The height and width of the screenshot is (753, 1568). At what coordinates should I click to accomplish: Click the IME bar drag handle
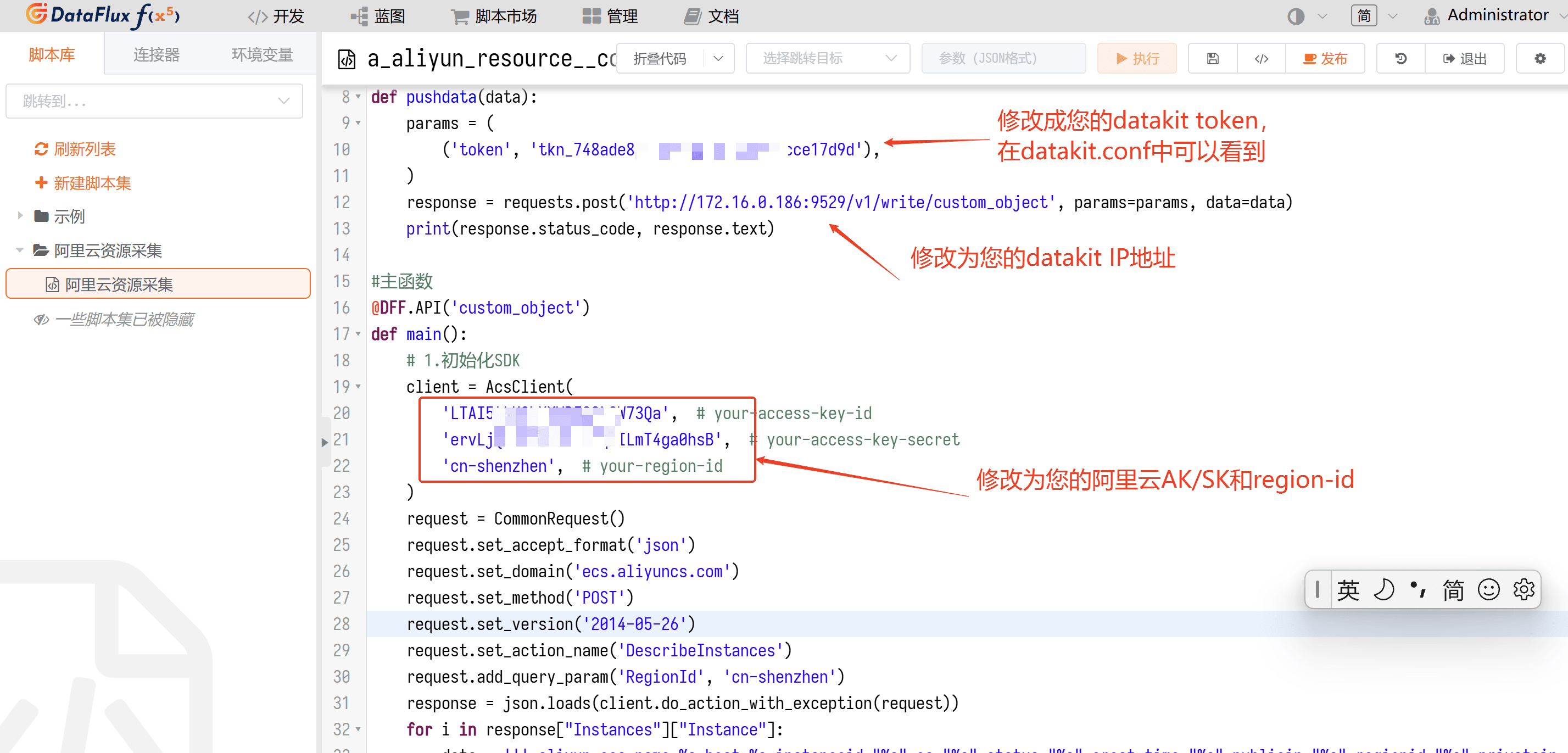[1317, 589]
